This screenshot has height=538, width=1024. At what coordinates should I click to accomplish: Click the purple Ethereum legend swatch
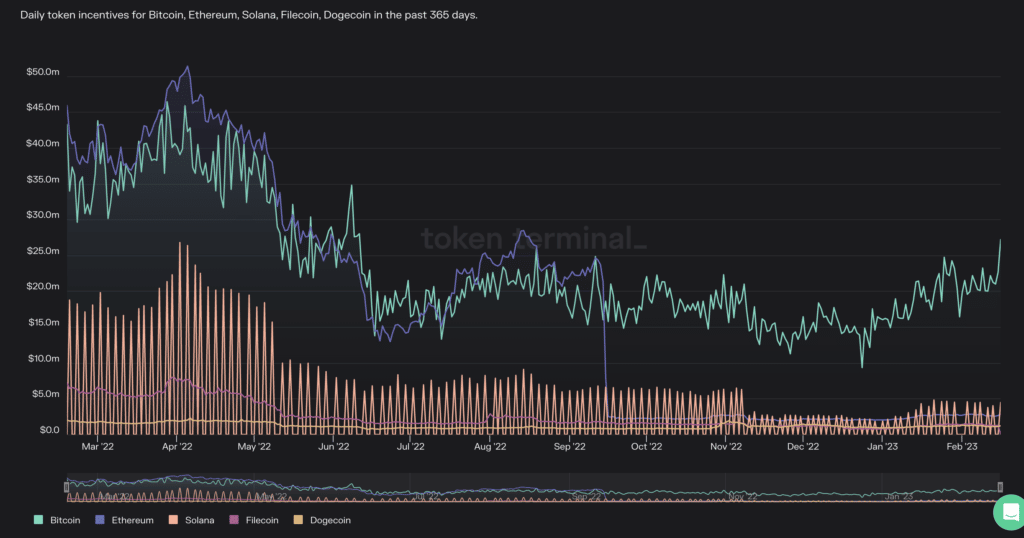tap(100, 520)
